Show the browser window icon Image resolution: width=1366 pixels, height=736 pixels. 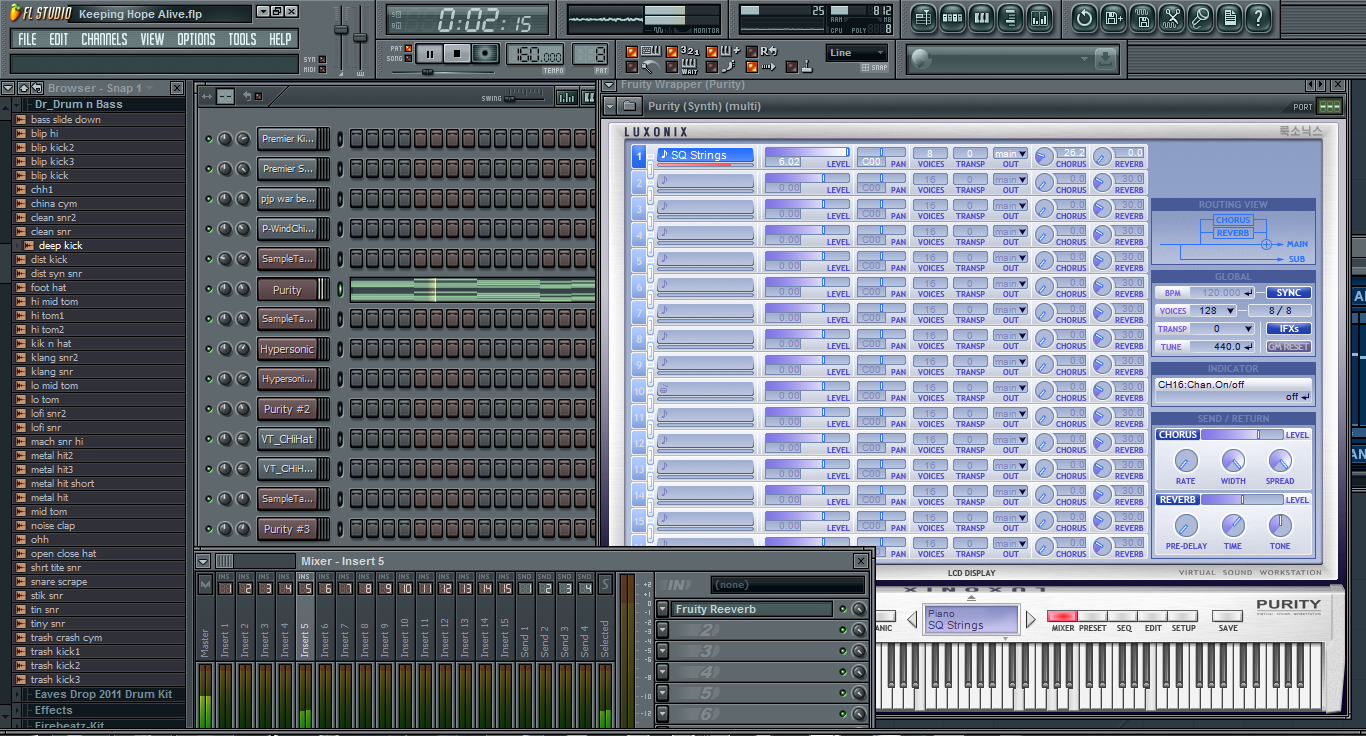pyautogui.click(x=1010, y=18)
